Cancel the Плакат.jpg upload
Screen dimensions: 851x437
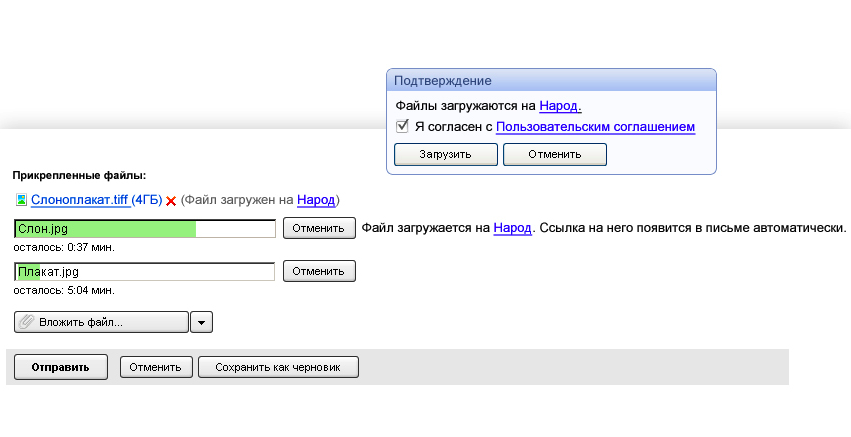pos(319,271)
